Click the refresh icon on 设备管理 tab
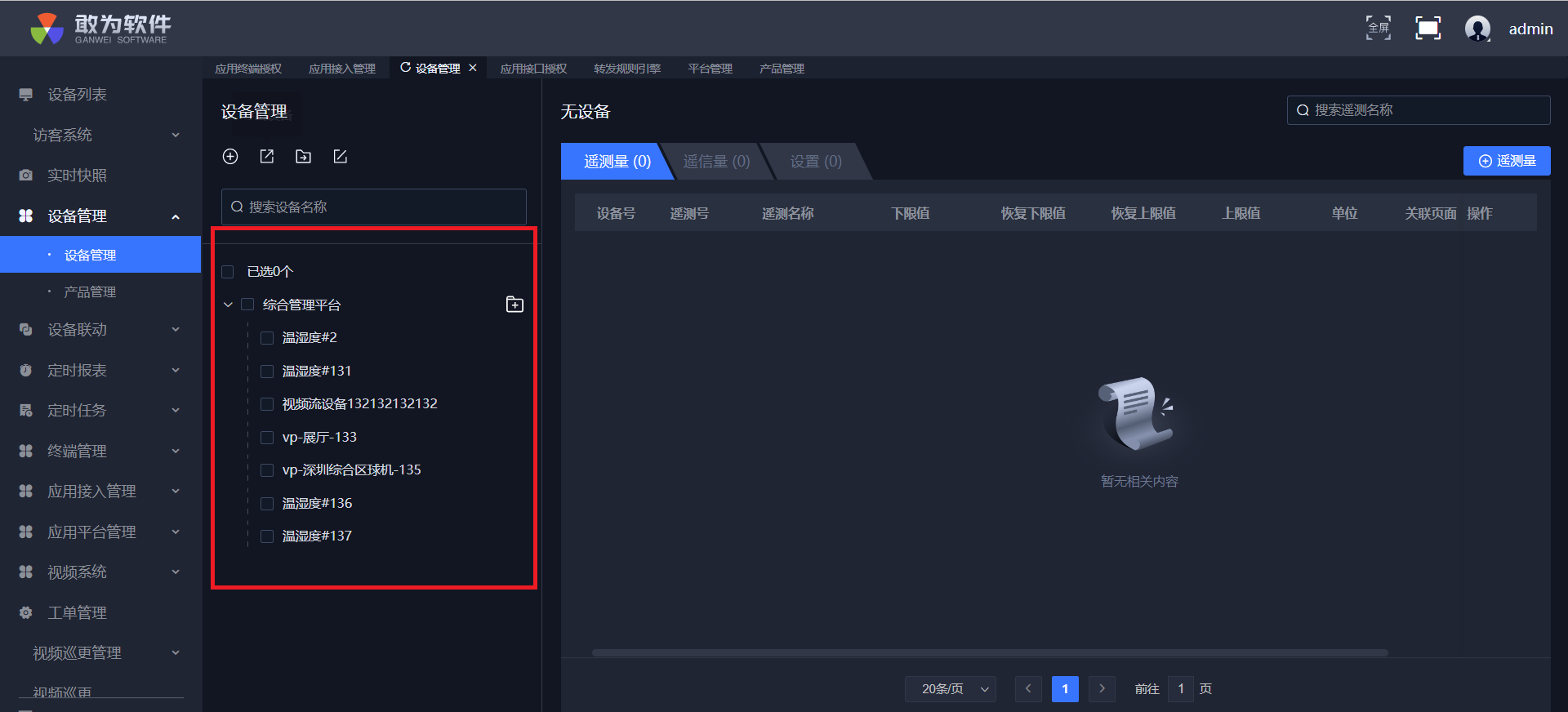Viewport: 1568px width, 712px height. pos(405,68)
